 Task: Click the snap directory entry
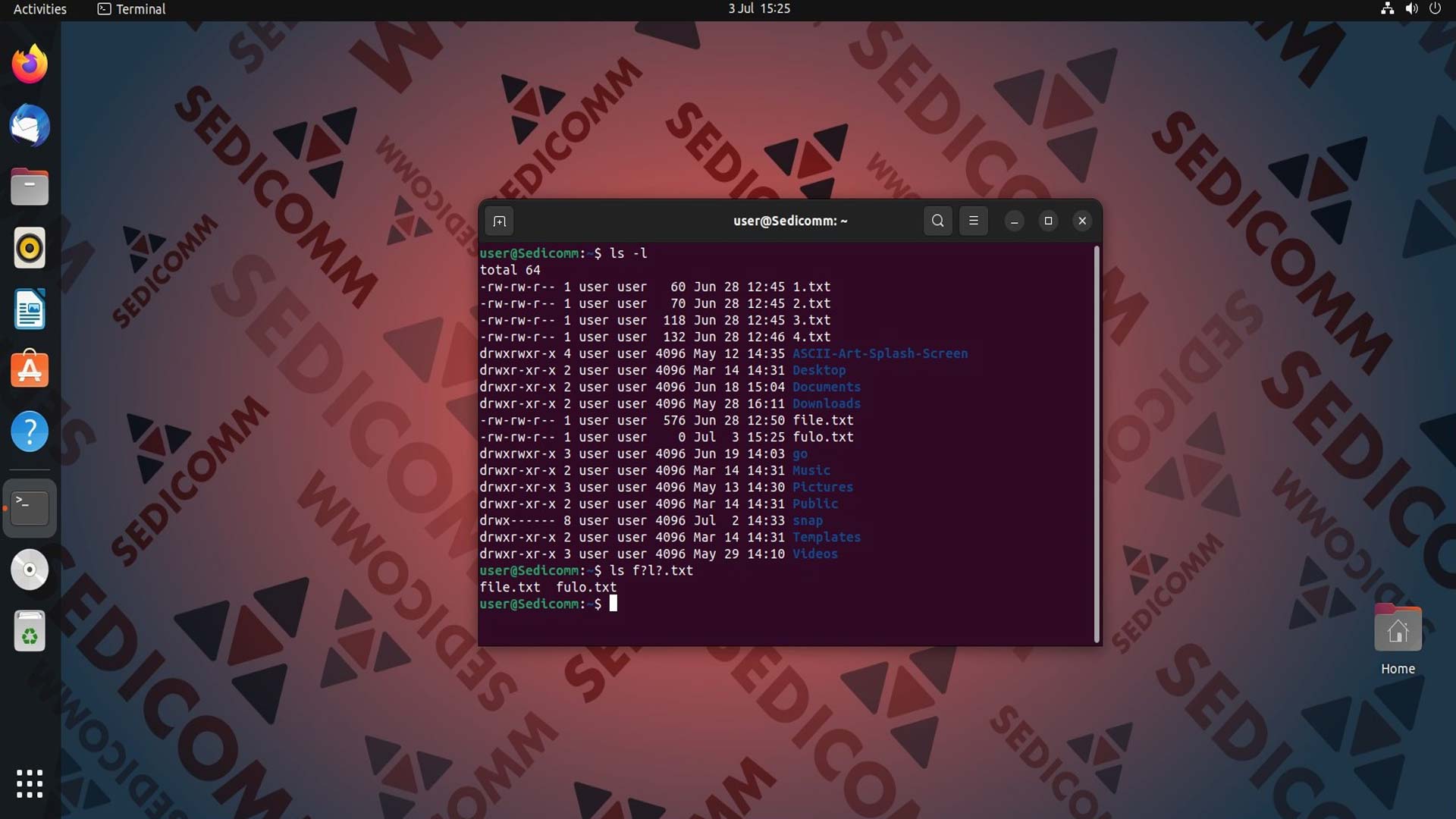(x=808, y=520)
